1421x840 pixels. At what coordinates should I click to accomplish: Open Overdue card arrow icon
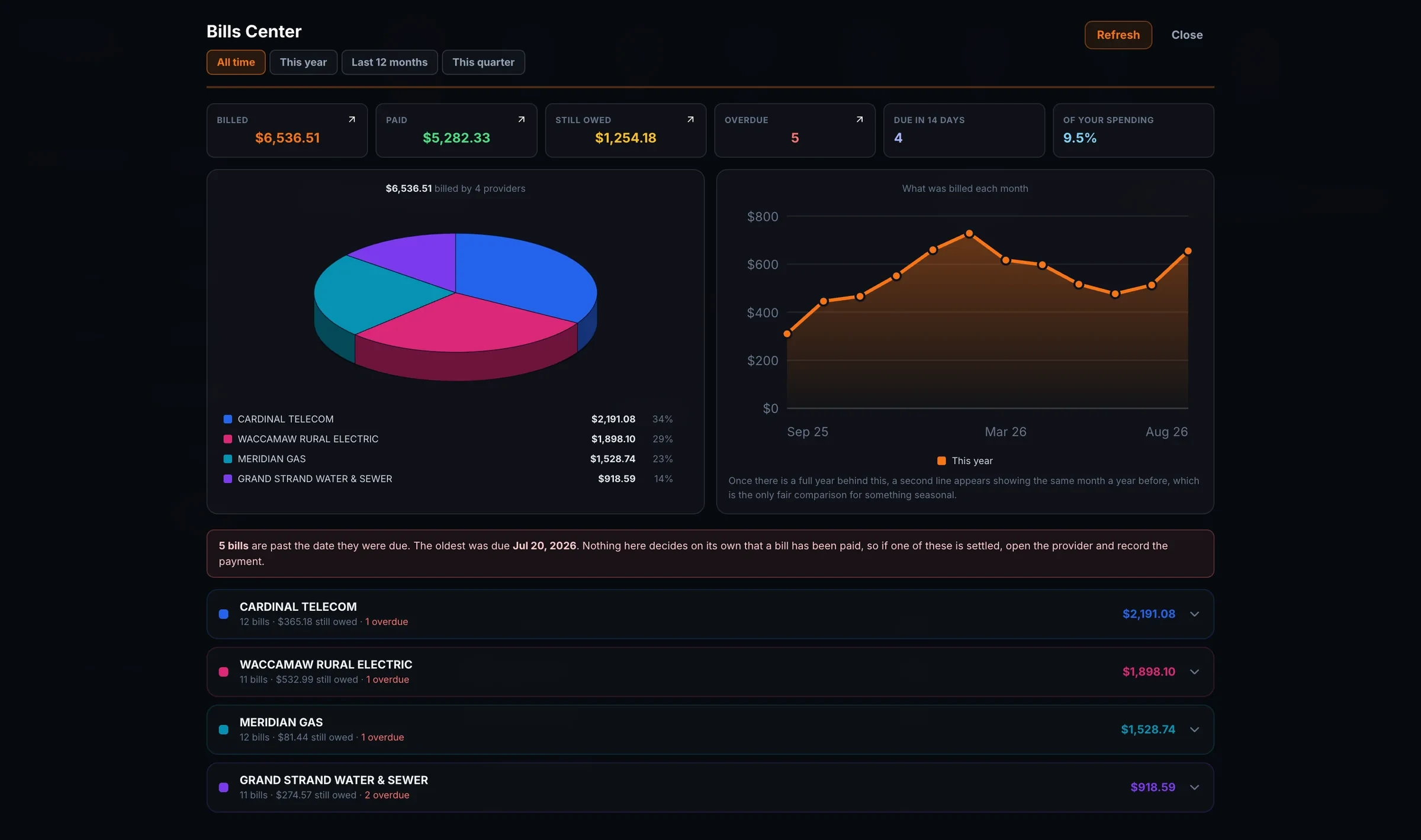point(860,120)
